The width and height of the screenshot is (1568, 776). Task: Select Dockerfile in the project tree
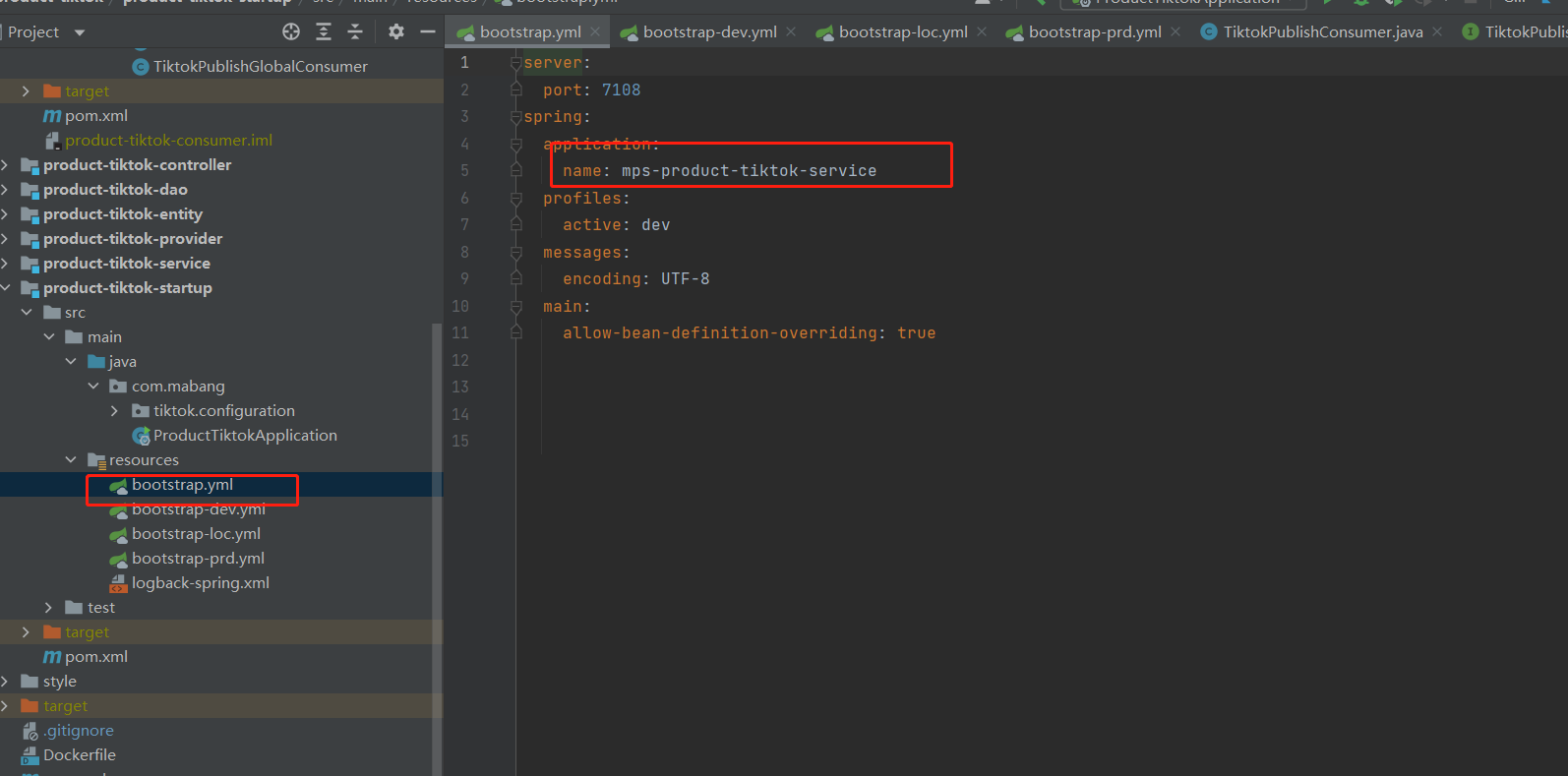coord(79,755)
